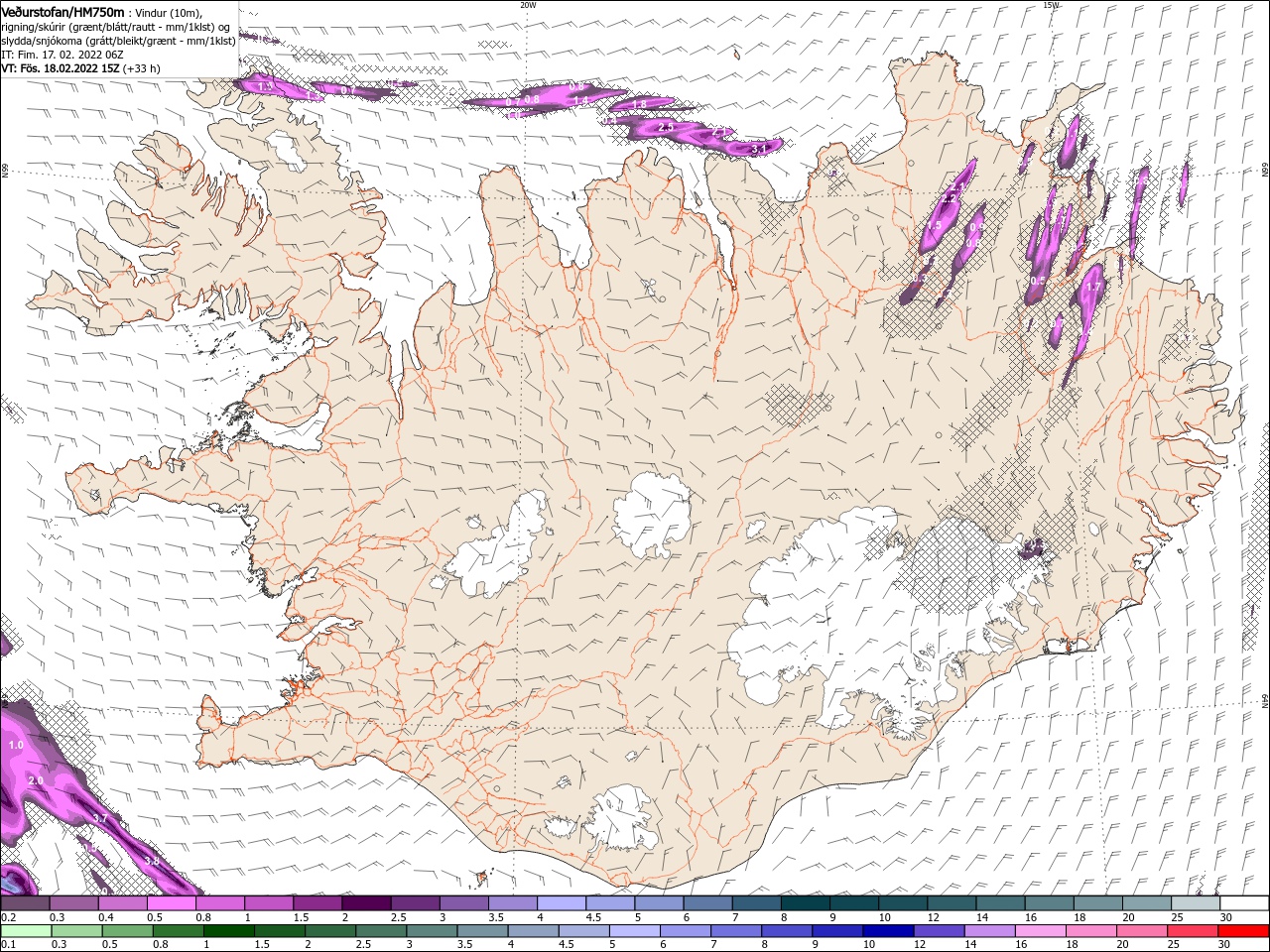
Task: Click the '0.2' label on the upper legend
Action: [x=8, y=917]
